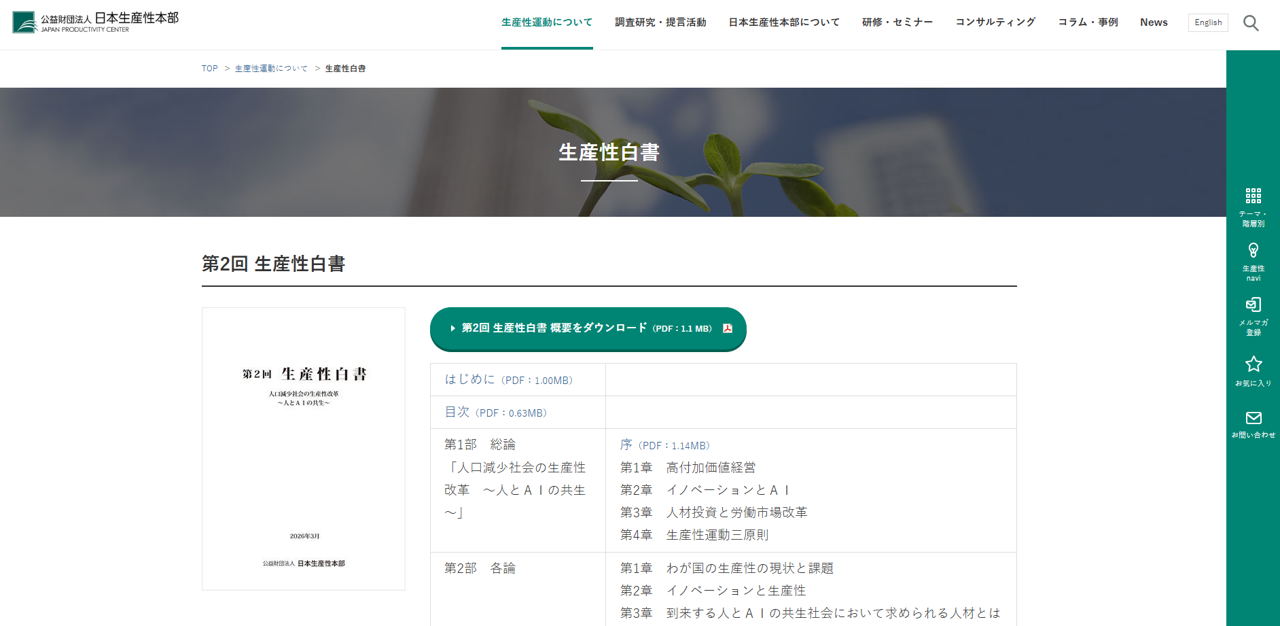Expand the コンサルティング menu
The height and width of the screenshot is (626, 1280).
[995, 22]
